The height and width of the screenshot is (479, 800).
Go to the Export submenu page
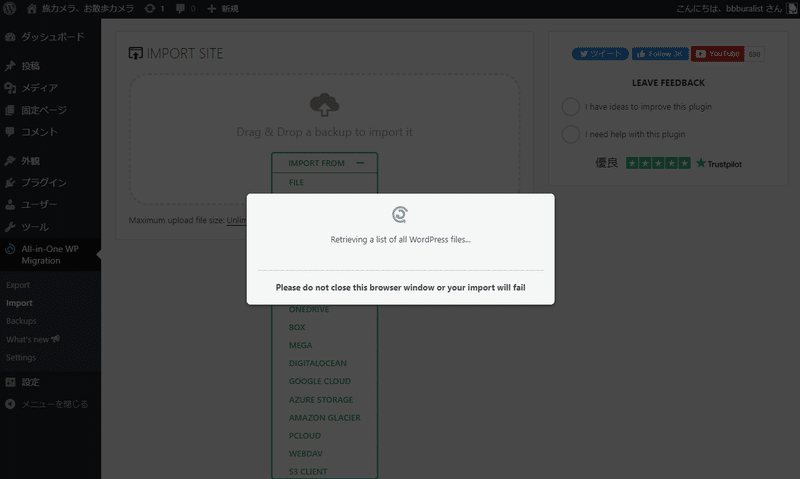(x=18, y=285)
